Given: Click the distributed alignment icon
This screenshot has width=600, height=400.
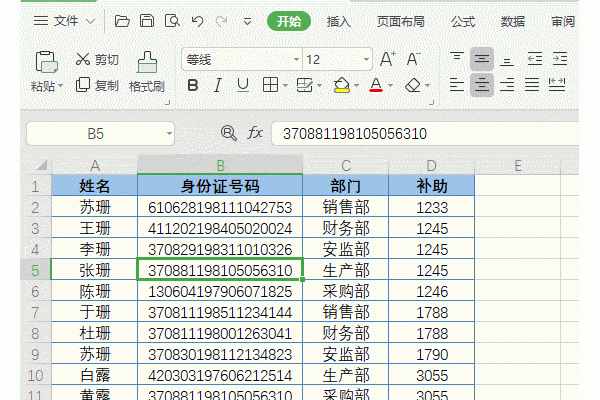Looking at the screenshot, I should point(557,85).
